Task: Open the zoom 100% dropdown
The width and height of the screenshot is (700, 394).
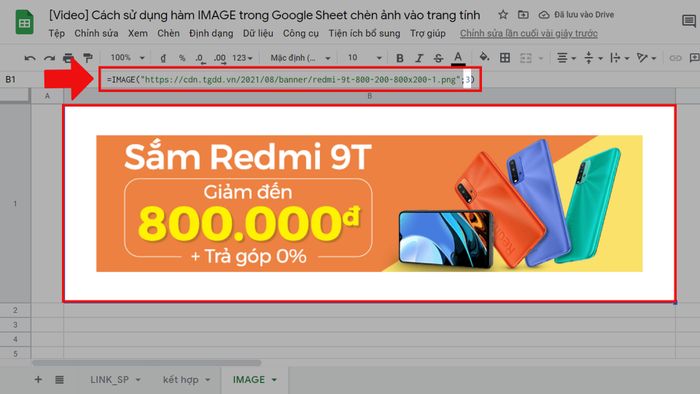Action: pos(127,58)
